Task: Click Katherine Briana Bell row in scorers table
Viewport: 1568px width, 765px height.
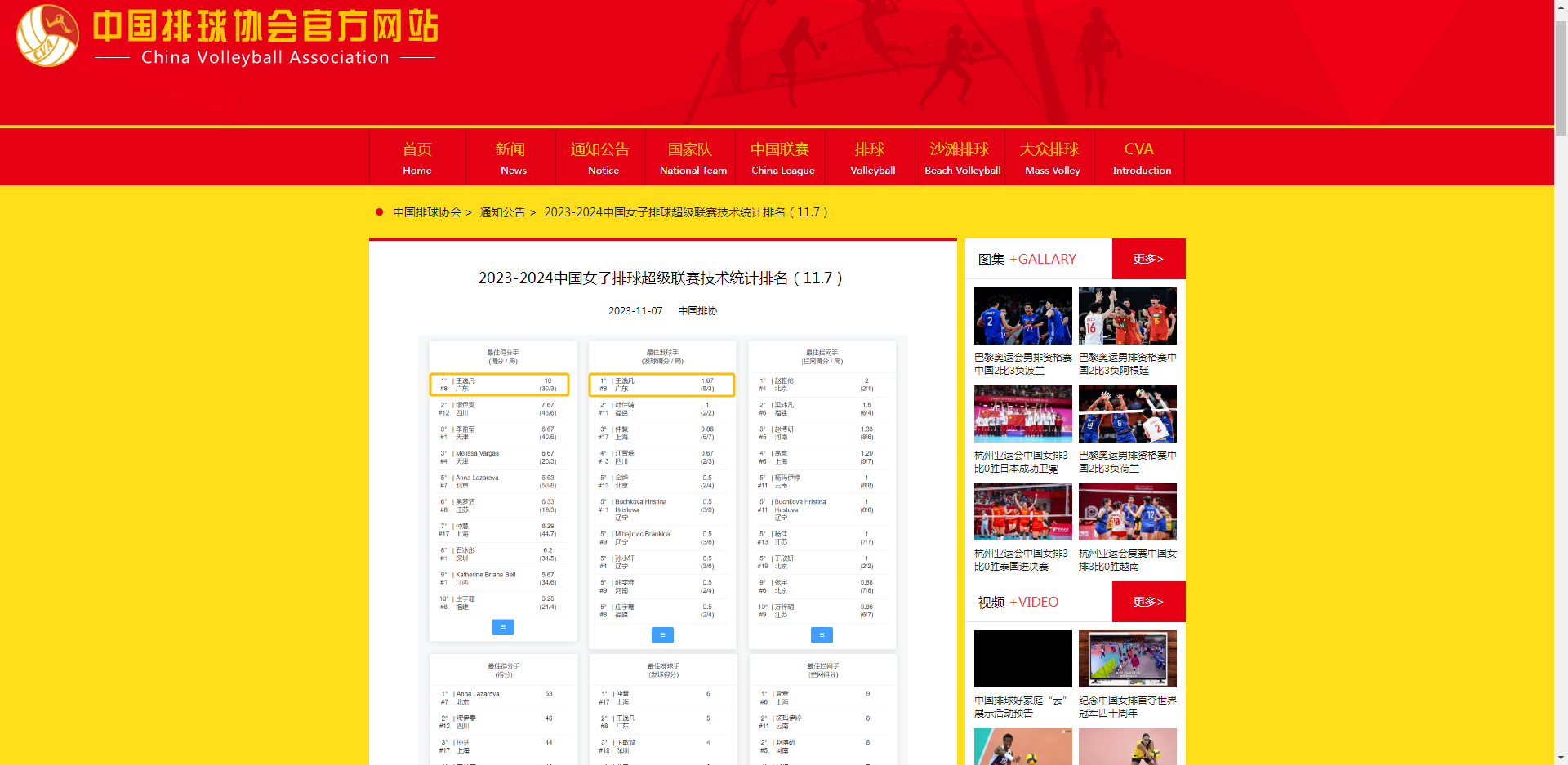Action: [x=503, y=579]
